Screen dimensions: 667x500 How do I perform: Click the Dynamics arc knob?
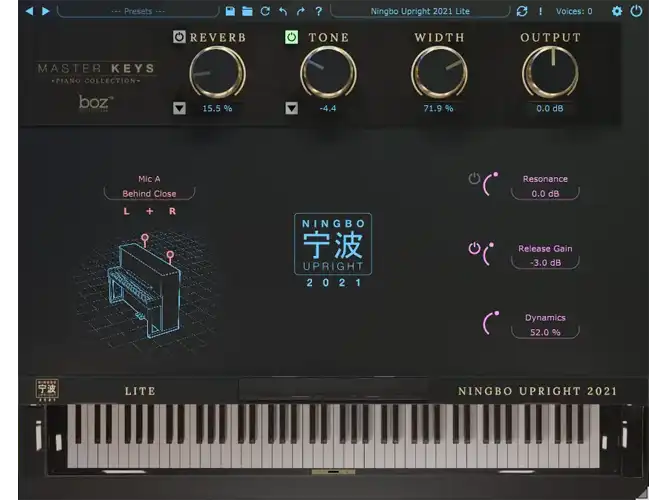490,323
